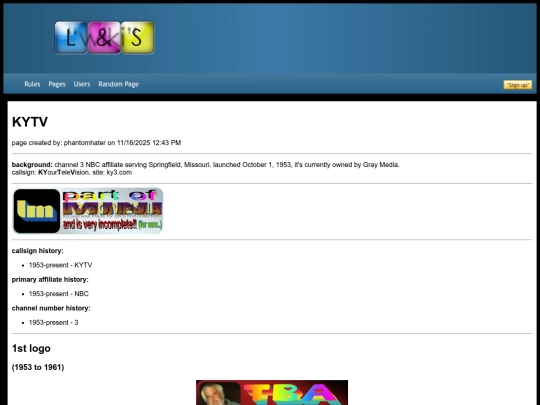Open the Rules page

coord(32,84)
